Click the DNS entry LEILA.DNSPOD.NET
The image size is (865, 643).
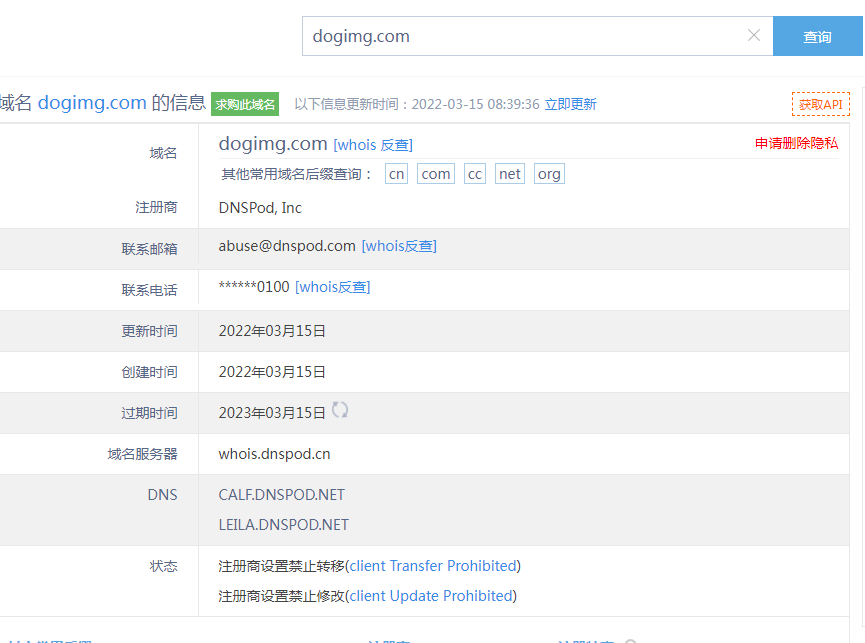click(284, 524)
